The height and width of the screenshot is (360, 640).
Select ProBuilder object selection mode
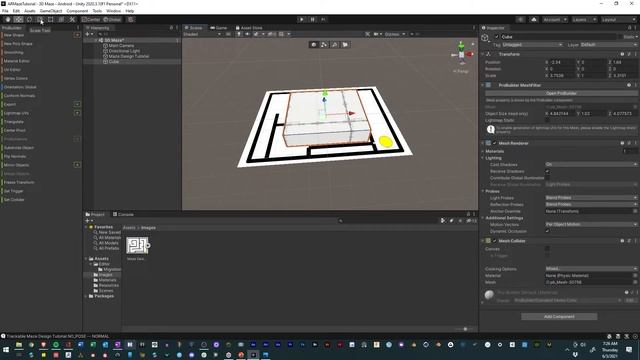[x=313, y=45]
